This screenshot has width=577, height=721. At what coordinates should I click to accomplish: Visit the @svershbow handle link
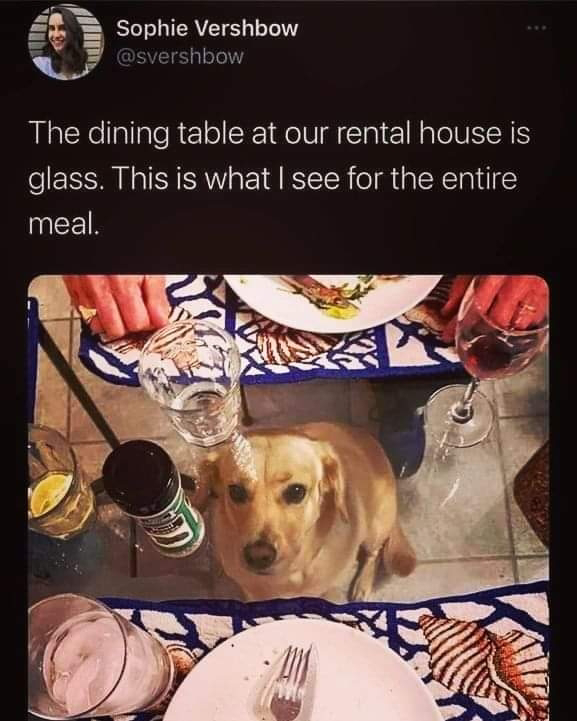[180, 57]
